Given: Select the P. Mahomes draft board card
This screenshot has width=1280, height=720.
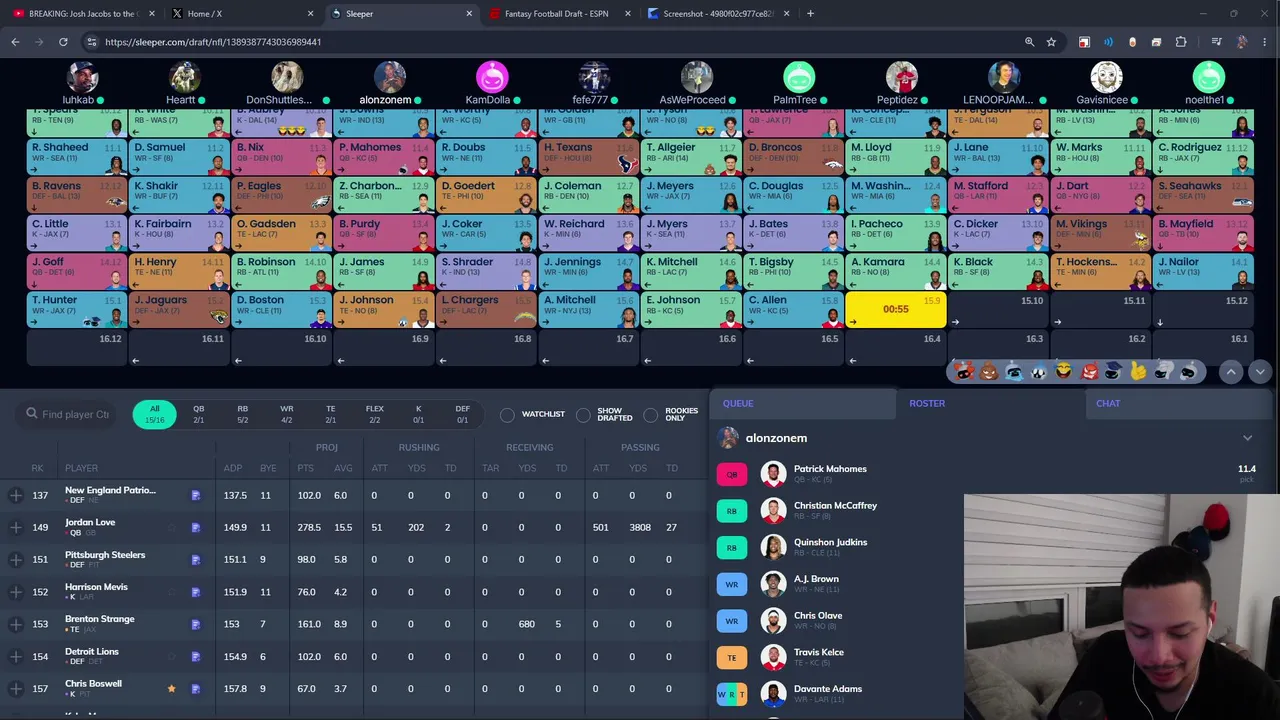Looking at the screenshot, I should (383, 157).
